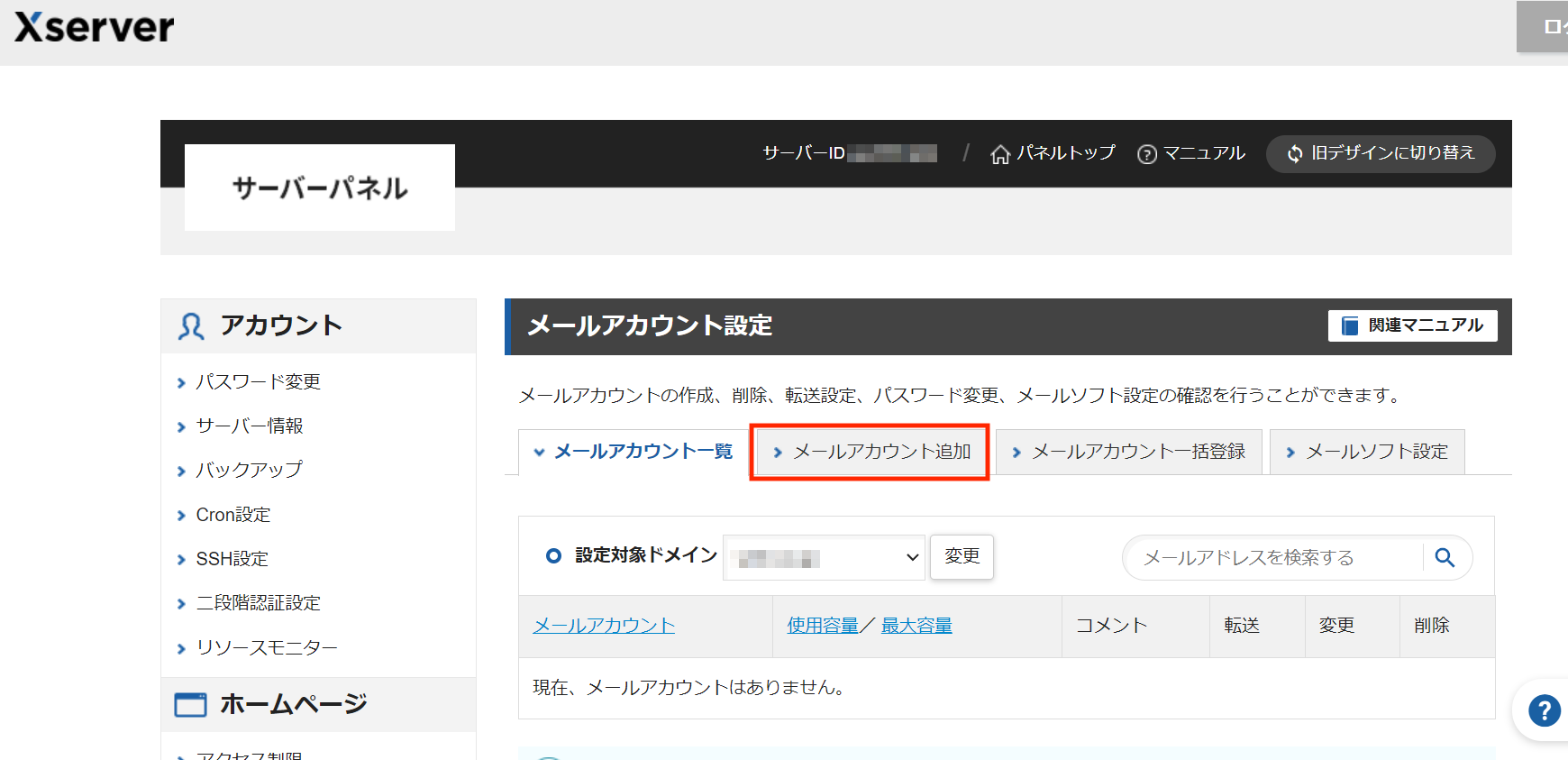Switch to 旧デザインに切り替え
1568x760 pixels.
tap(1381, 153)
